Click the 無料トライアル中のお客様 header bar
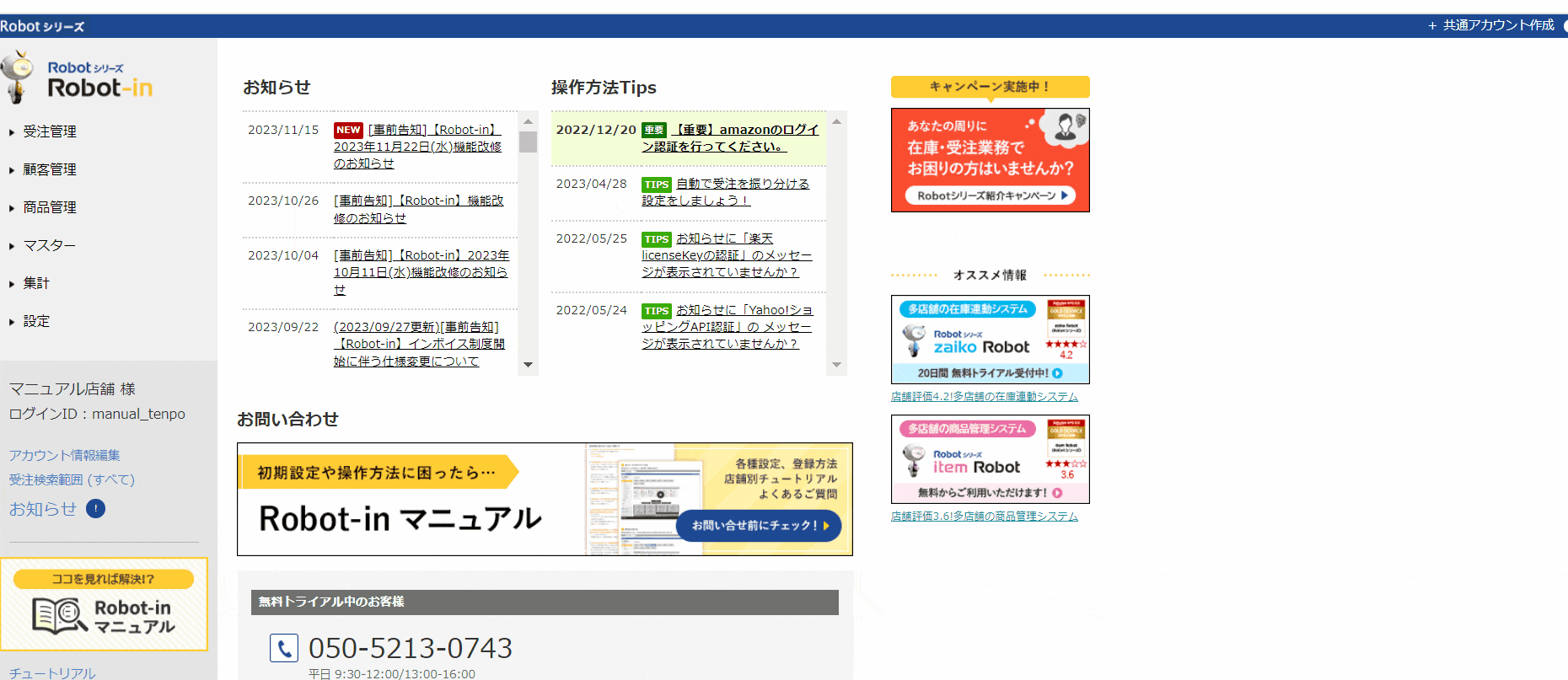This screenshot has height=680, width=1568. pyautogui.click(x=545, y=602)
